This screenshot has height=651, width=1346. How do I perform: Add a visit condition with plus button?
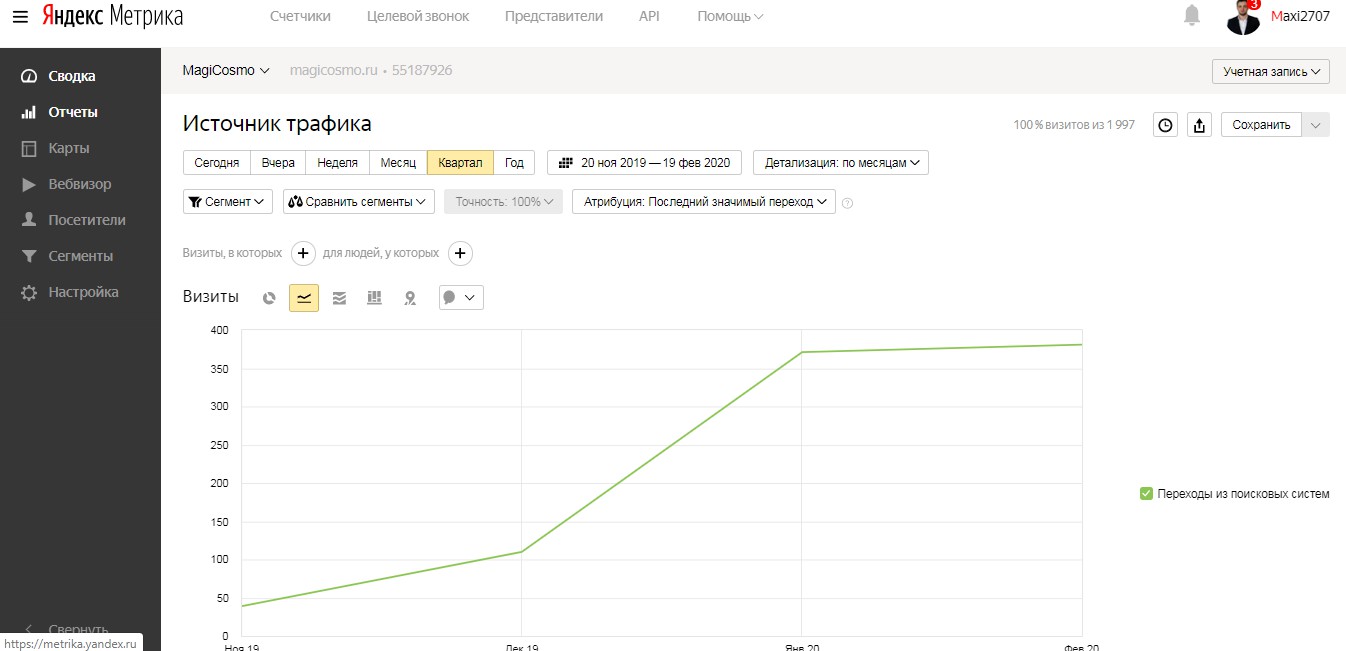point(304,253)
